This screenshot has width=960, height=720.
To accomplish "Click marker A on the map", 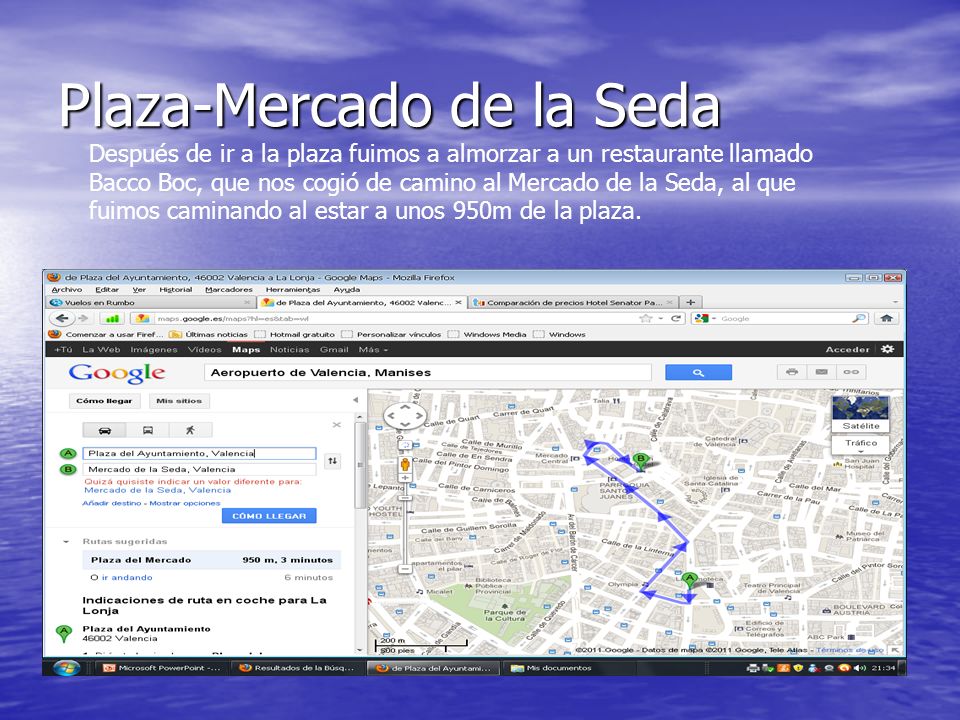I will 689,580.
